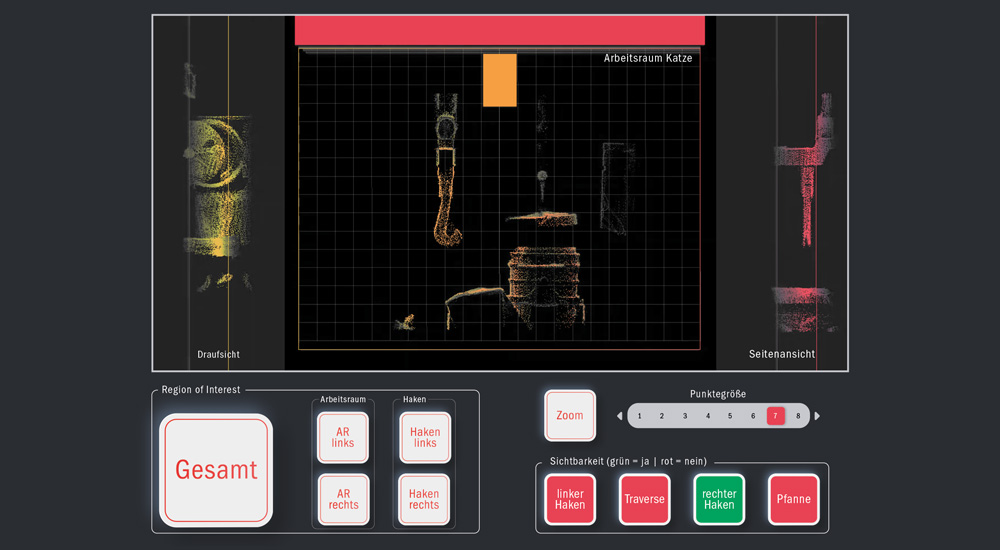Set Punktegröße to 1
The height and width of the screenshot is (550, 1000).
click(x=640, y=416)
